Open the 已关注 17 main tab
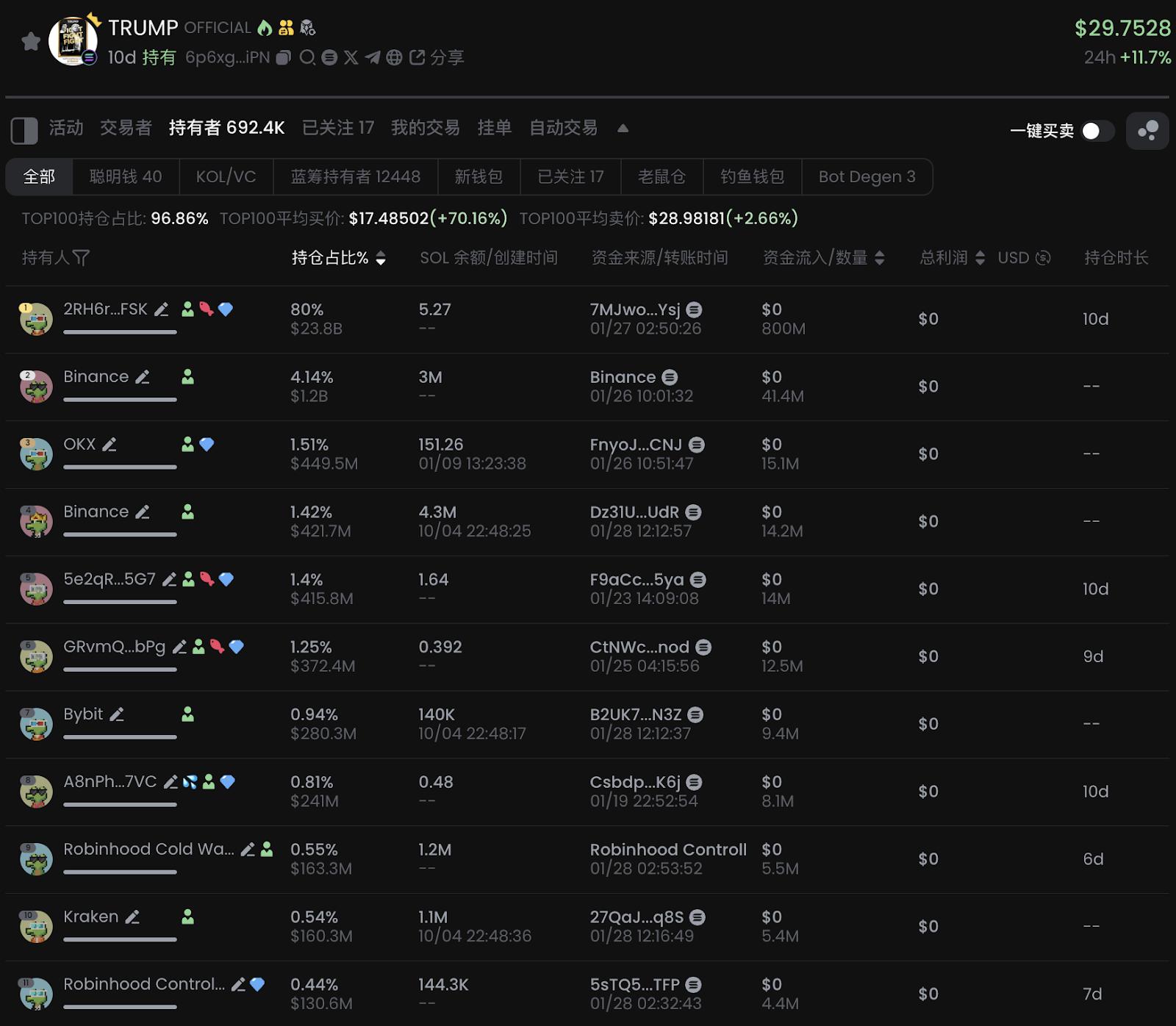 coord(338,128)
